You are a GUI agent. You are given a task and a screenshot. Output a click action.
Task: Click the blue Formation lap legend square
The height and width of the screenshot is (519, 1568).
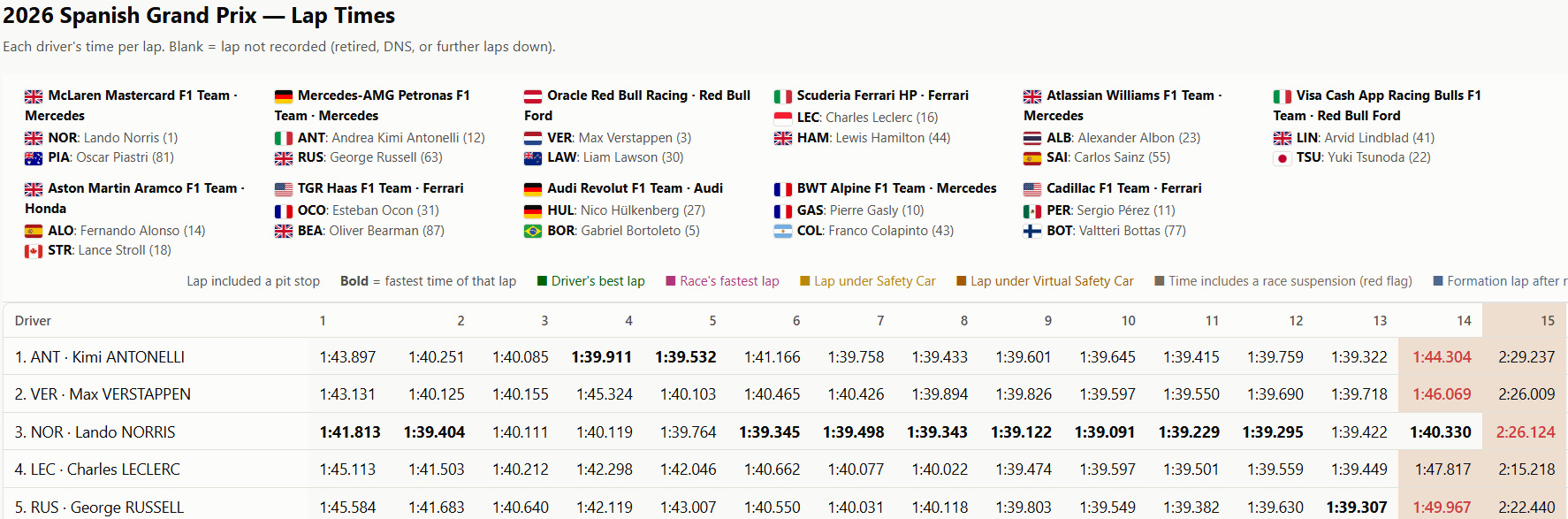pyautogui.click(x=1438, y=281)
